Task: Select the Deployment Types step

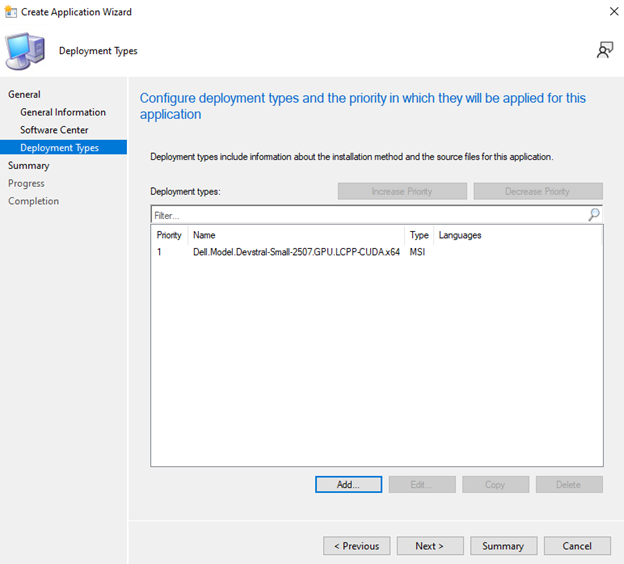Action: click(x=64, y=147)
